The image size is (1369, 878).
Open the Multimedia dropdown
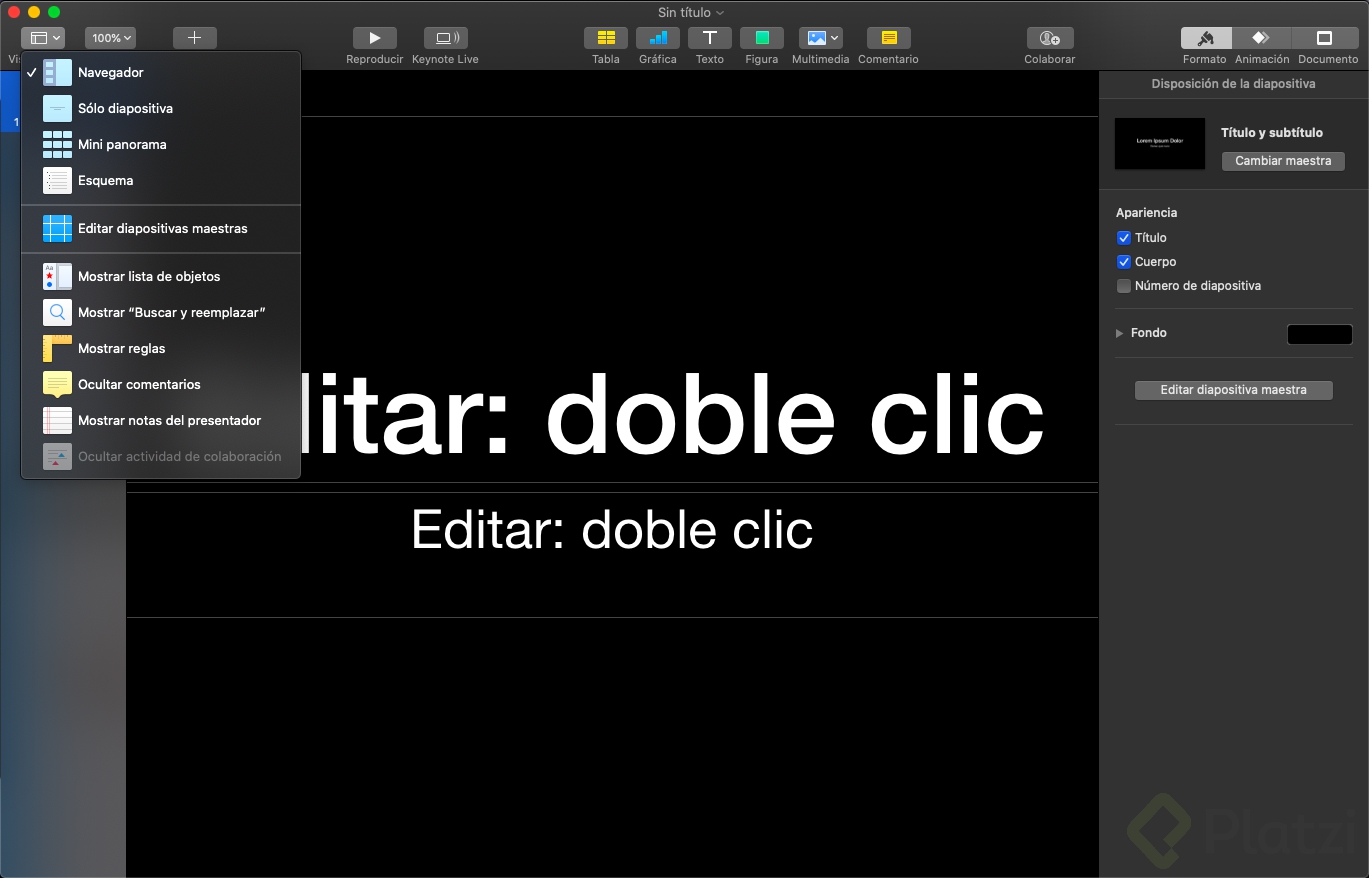coord(820,38)
